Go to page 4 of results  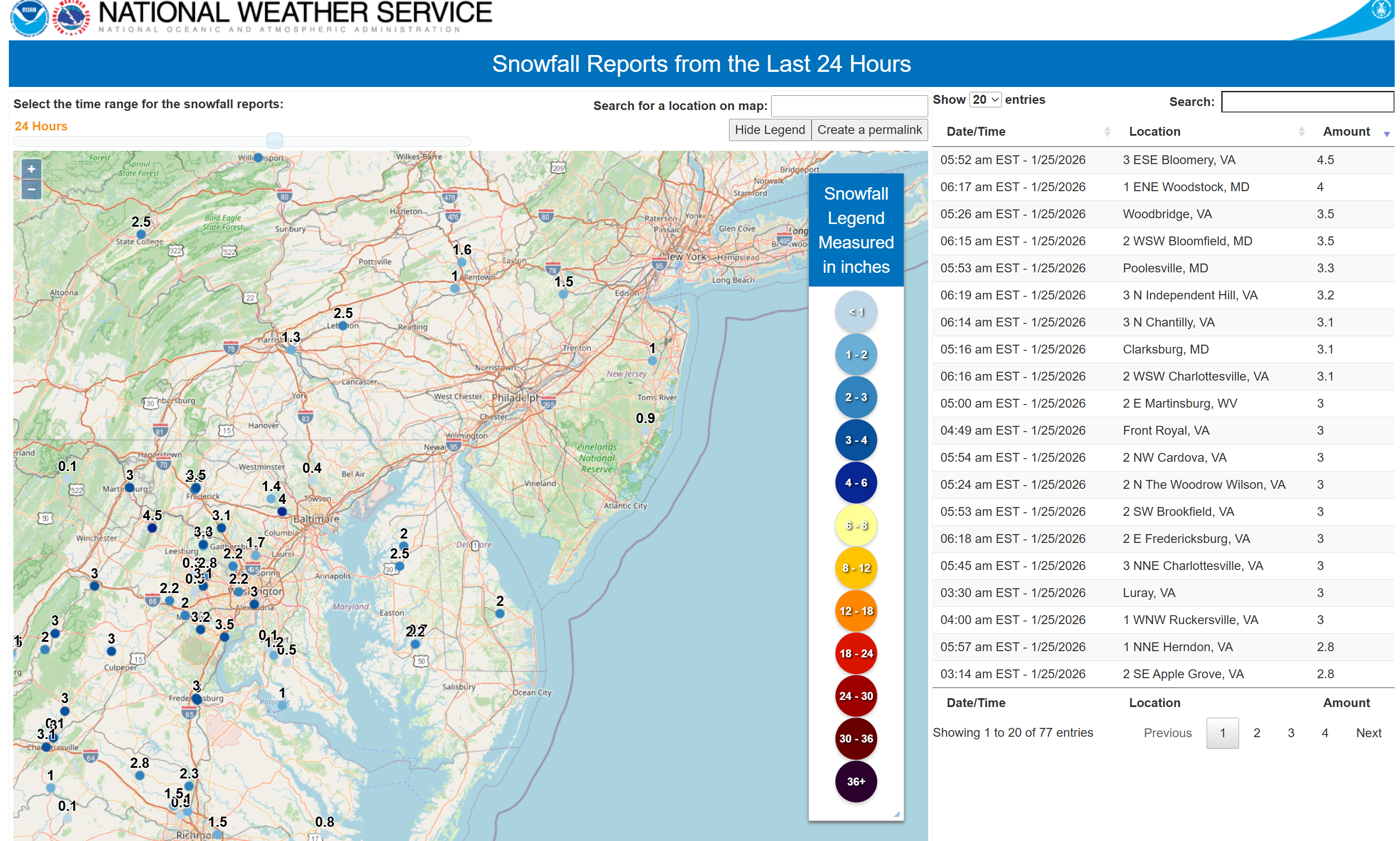tap(1324, 733)
